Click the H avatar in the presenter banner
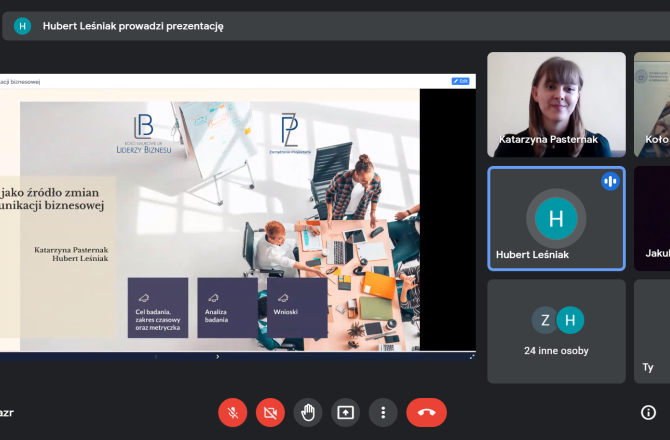This screenshot has width=670, height=440. point(22,26)
